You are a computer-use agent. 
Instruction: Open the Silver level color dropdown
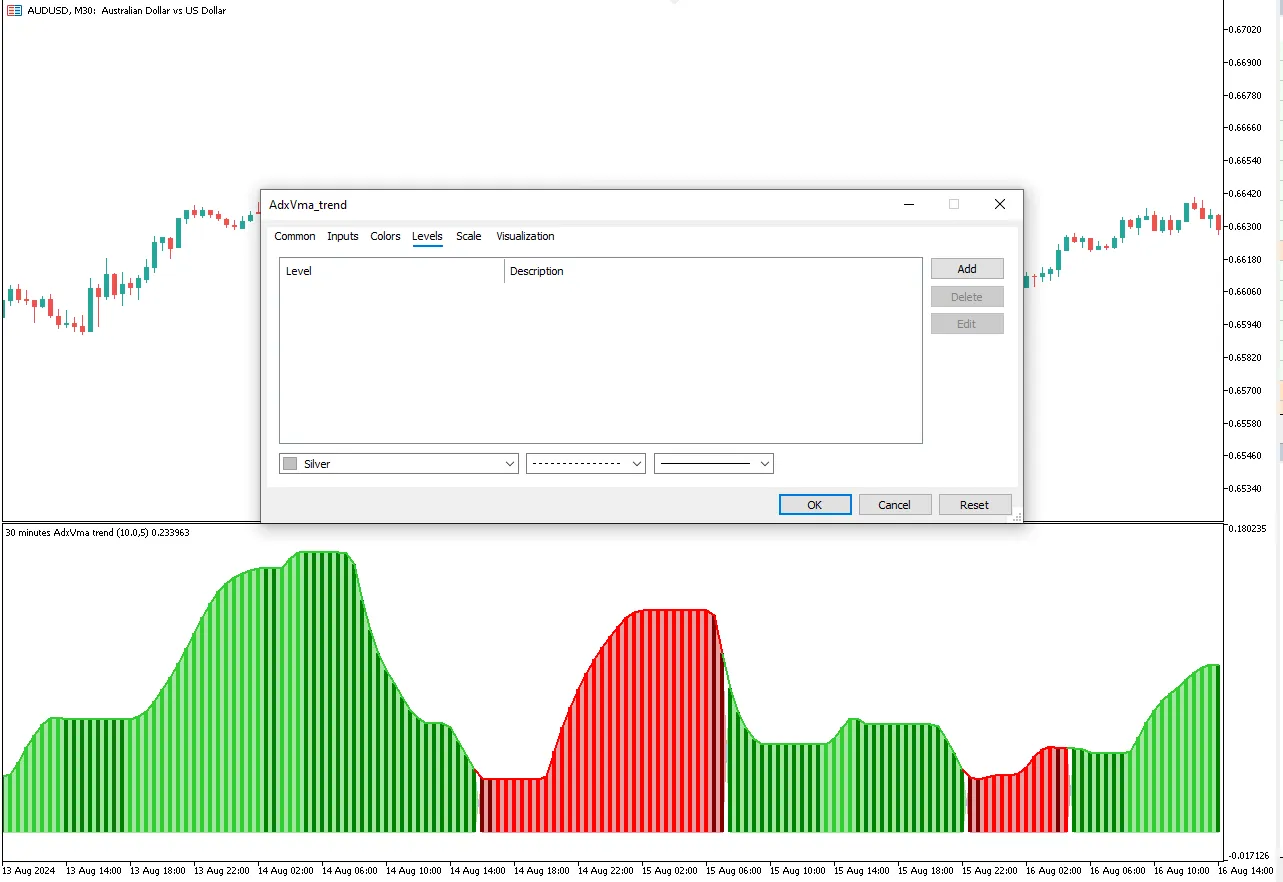coord(399,464)
